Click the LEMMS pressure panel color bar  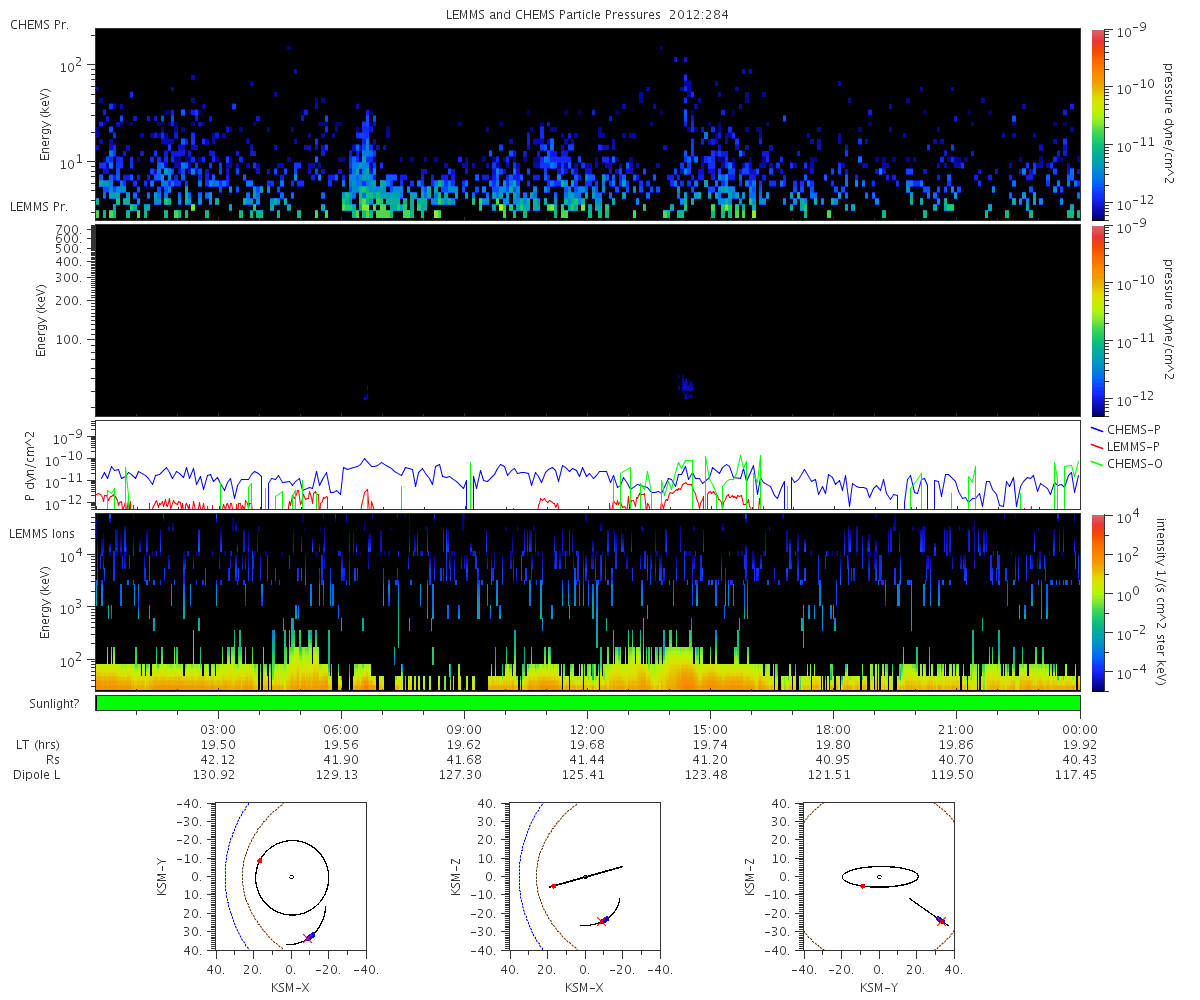point(1097,320)
